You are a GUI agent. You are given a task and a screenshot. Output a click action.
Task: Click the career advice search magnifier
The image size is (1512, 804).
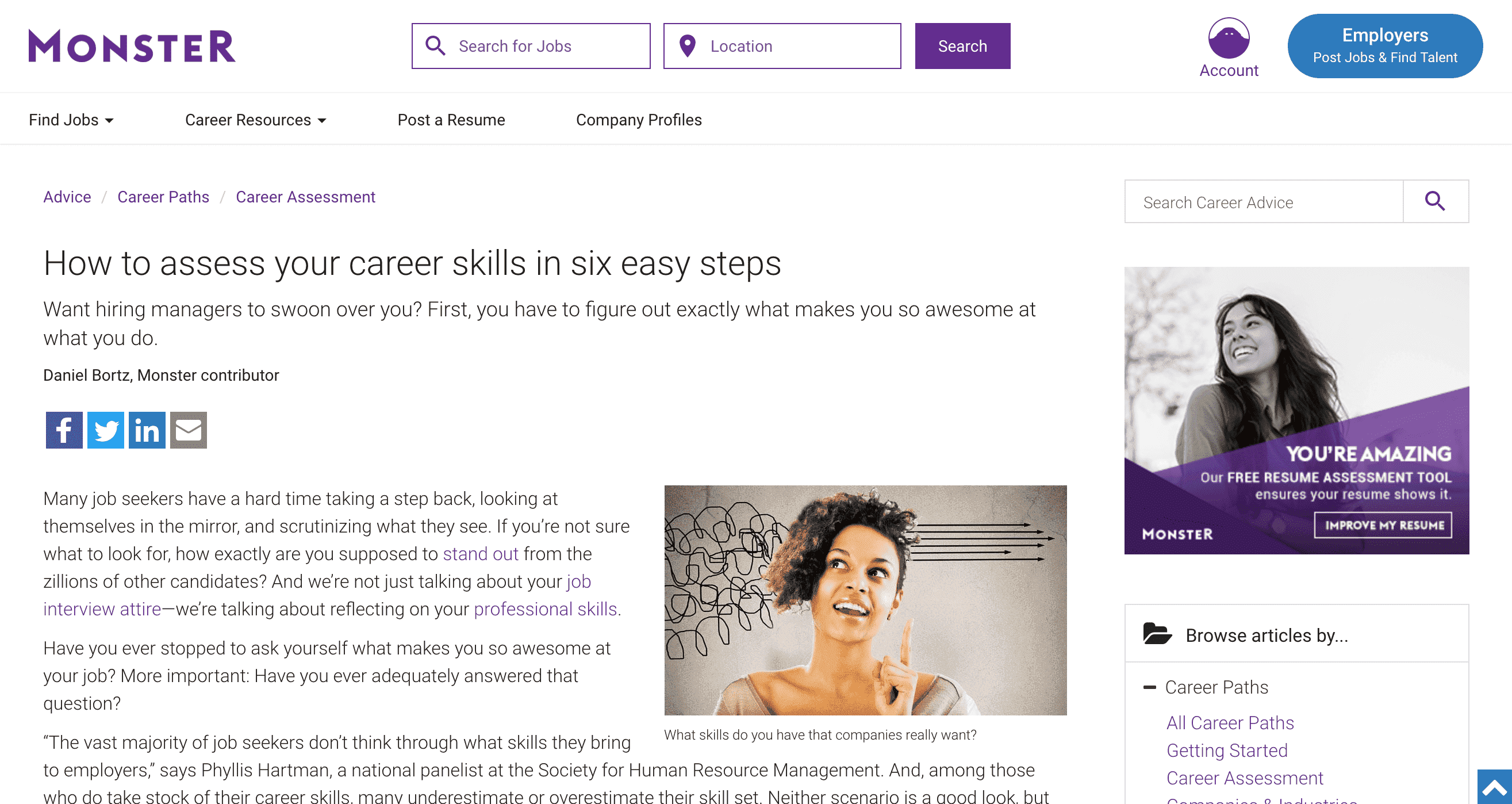click(x=1435, y=201)
